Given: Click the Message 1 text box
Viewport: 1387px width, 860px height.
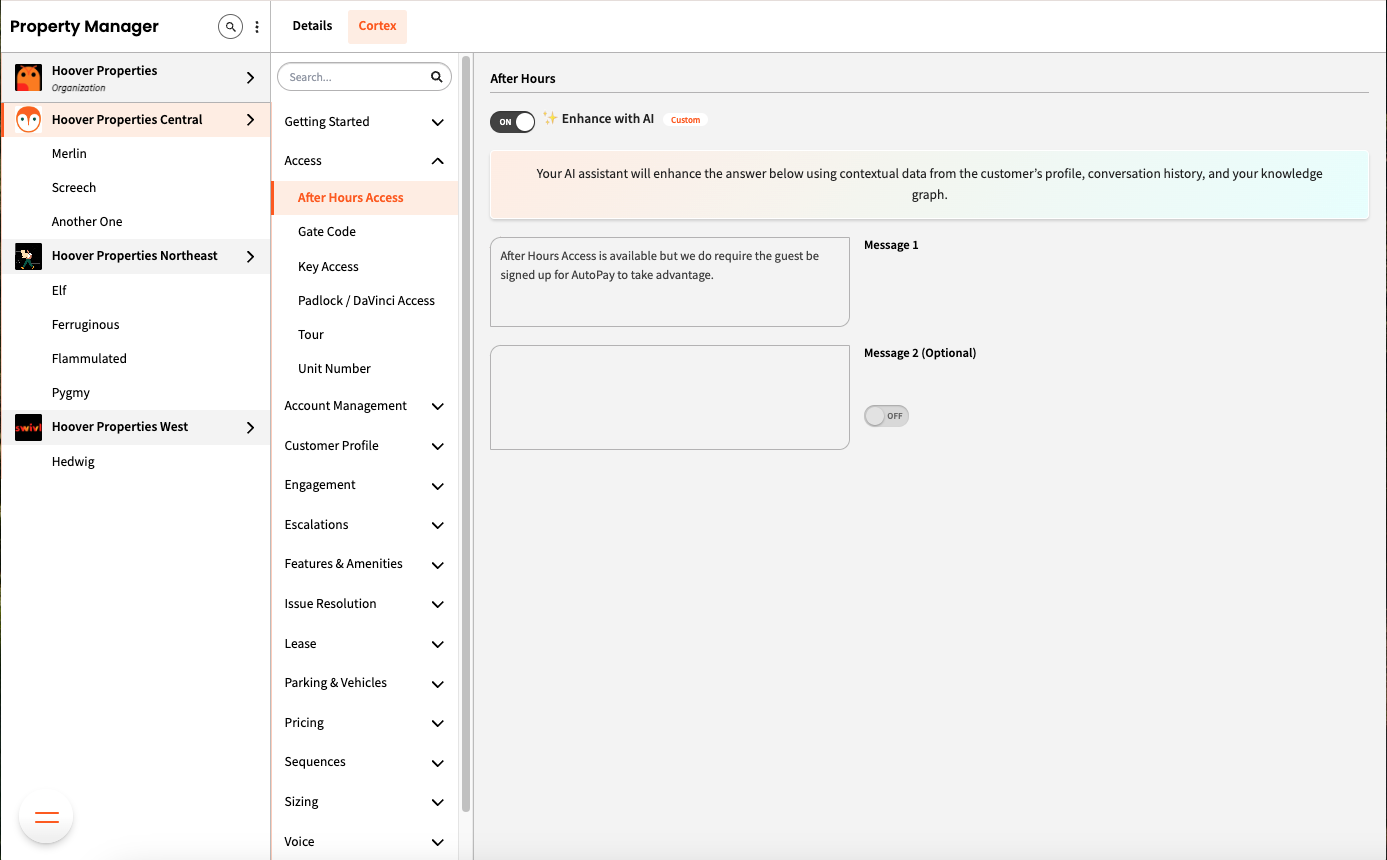Looking at the screenshot, I should (x=669, y=282).
